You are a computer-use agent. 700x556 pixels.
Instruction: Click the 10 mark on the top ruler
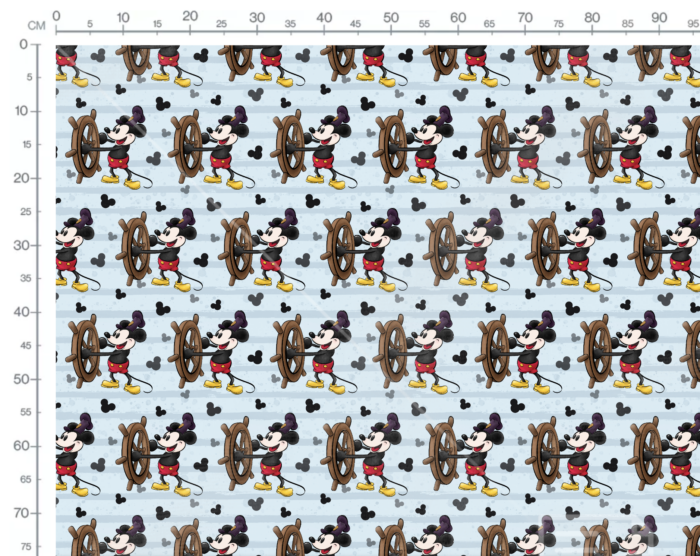pyautogui.click(x=123, y=17)
